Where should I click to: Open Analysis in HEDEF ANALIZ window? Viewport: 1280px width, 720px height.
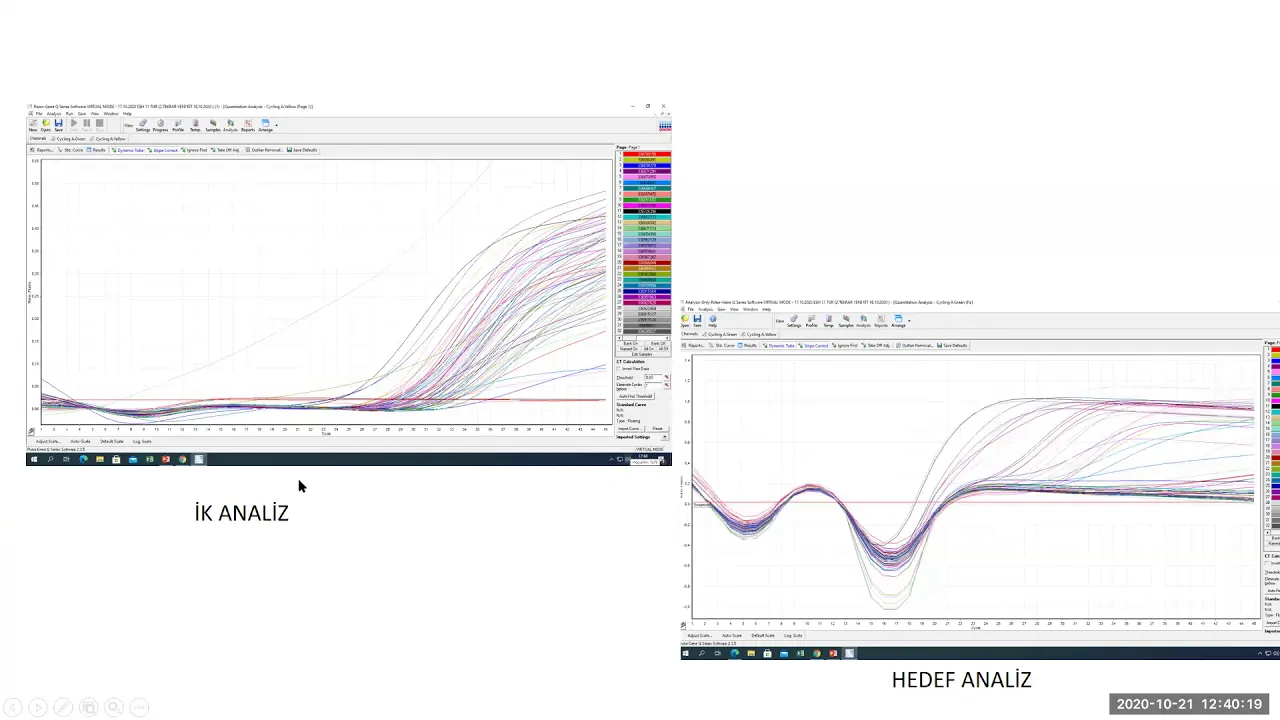863,322
